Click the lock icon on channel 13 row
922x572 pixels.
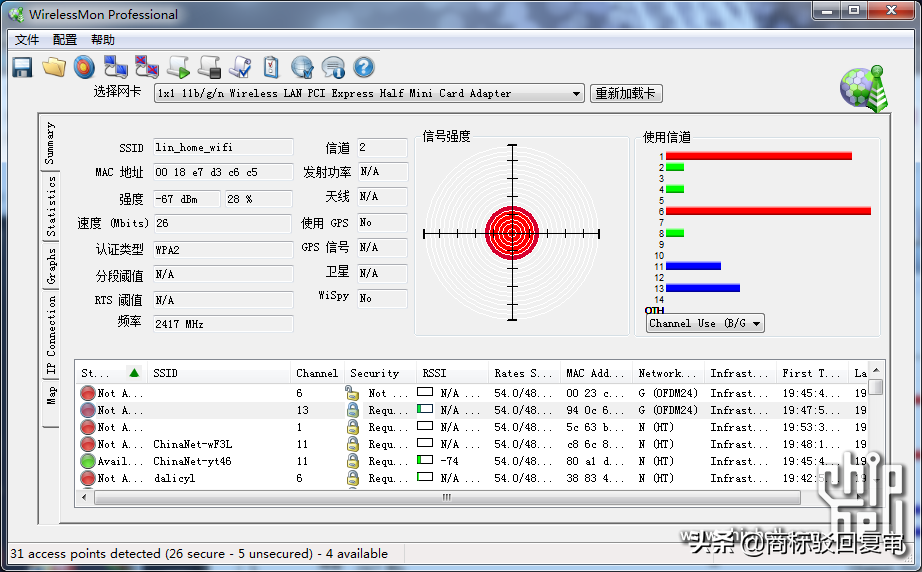[x=353, y=410]
